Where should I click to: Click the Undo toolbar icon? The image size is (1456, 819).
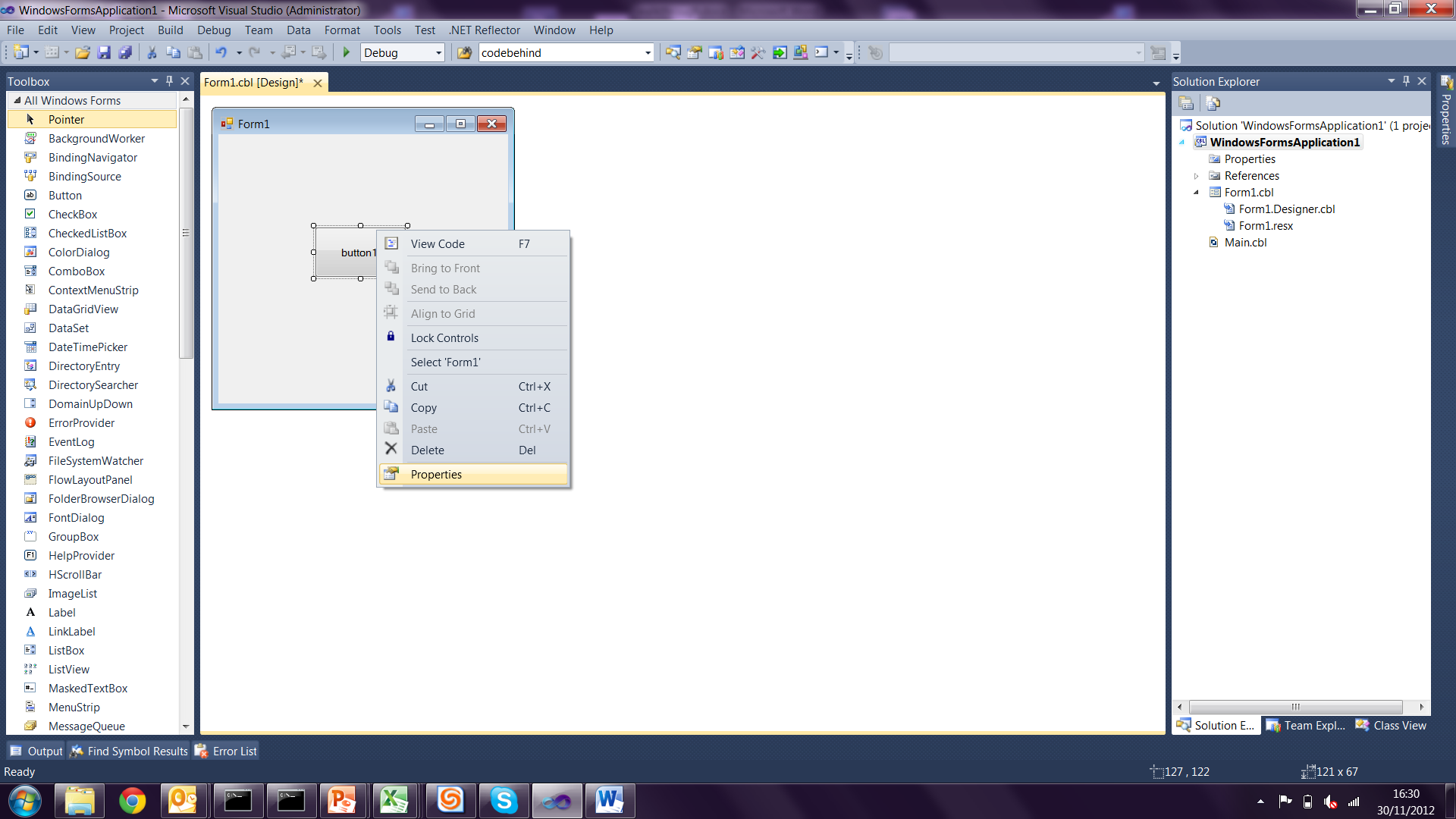pos(221,52)
